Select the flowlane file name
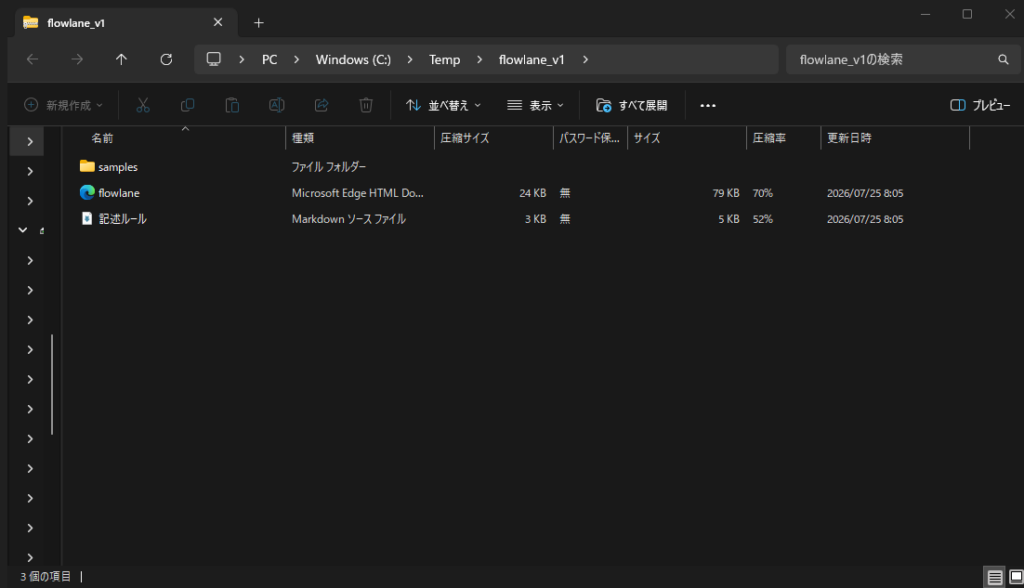 pos(119,193)
